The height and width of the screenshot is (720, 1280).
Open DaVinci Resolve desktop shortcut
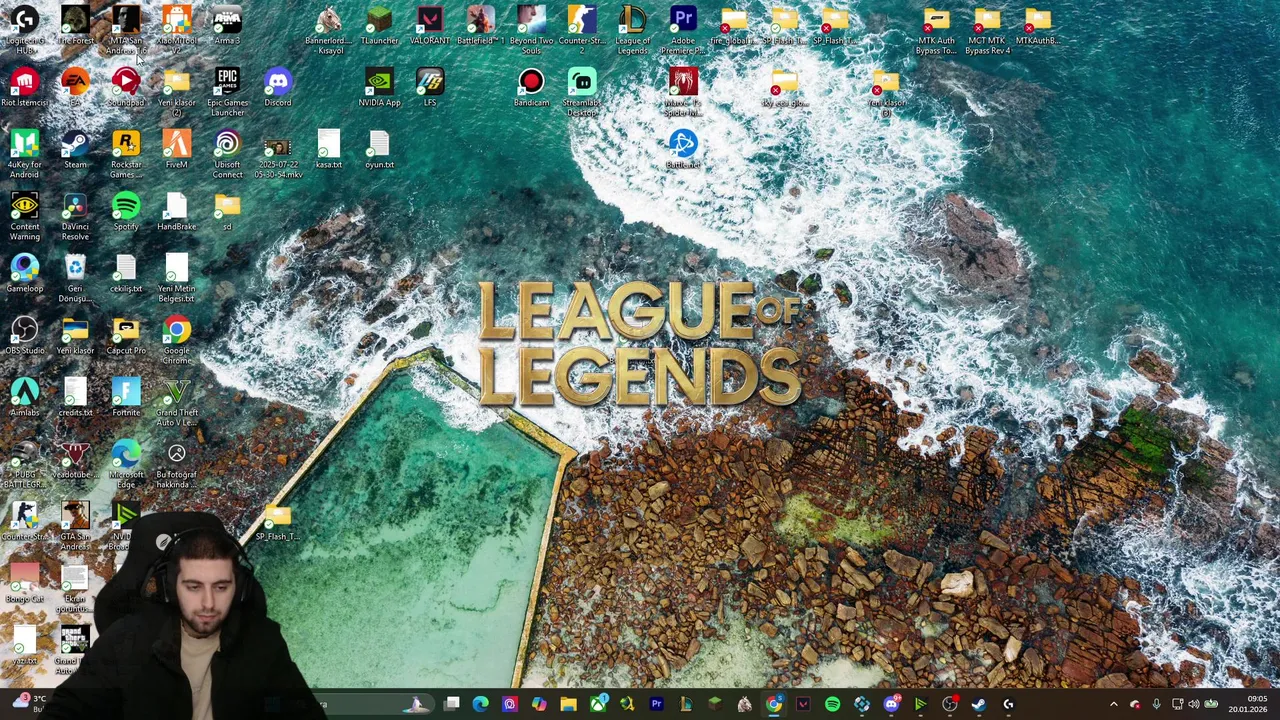(x=75, y=216)
